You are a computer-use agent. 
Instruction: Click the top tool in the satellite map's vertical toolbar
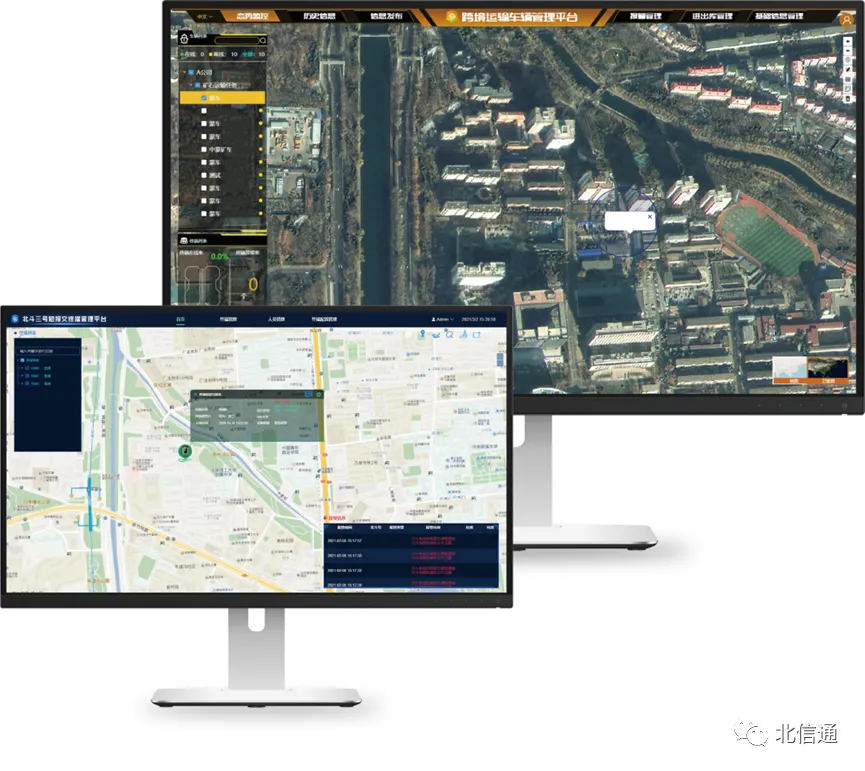coord(848,32)
